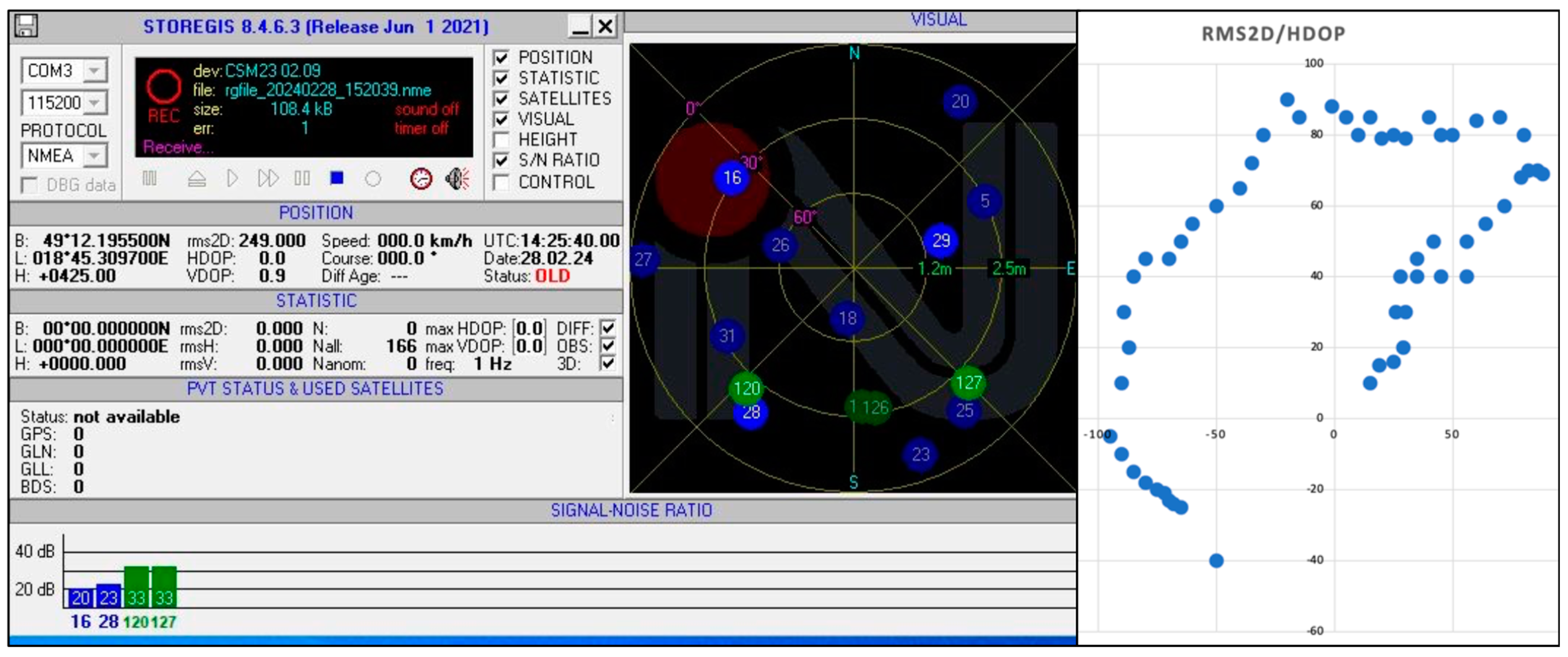Click the speaker sound icon
Viewport: 1568px width, 657px height.
point(457,179)
